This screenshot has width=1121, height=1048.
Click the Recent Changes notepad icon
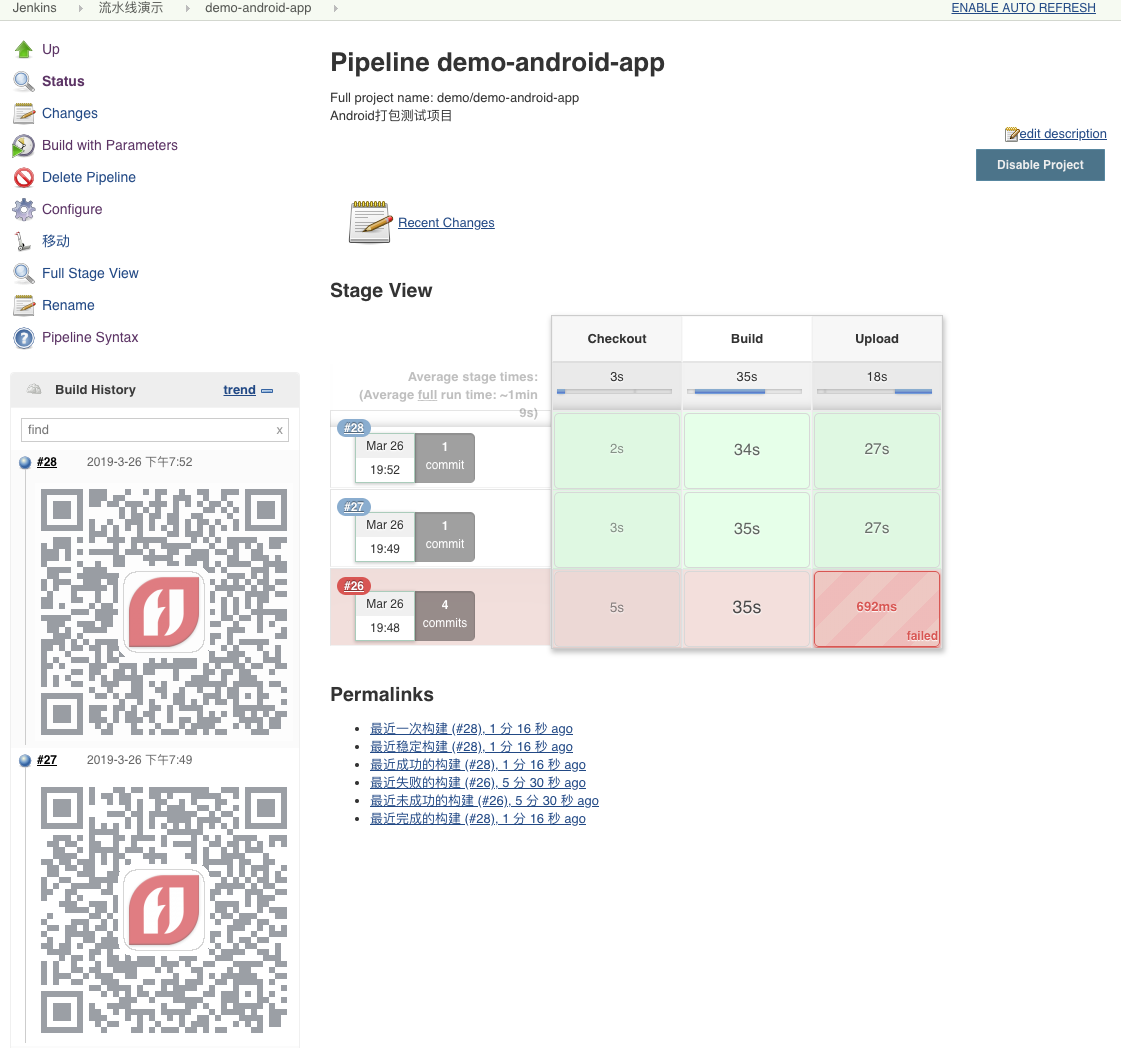coord(369,222)
